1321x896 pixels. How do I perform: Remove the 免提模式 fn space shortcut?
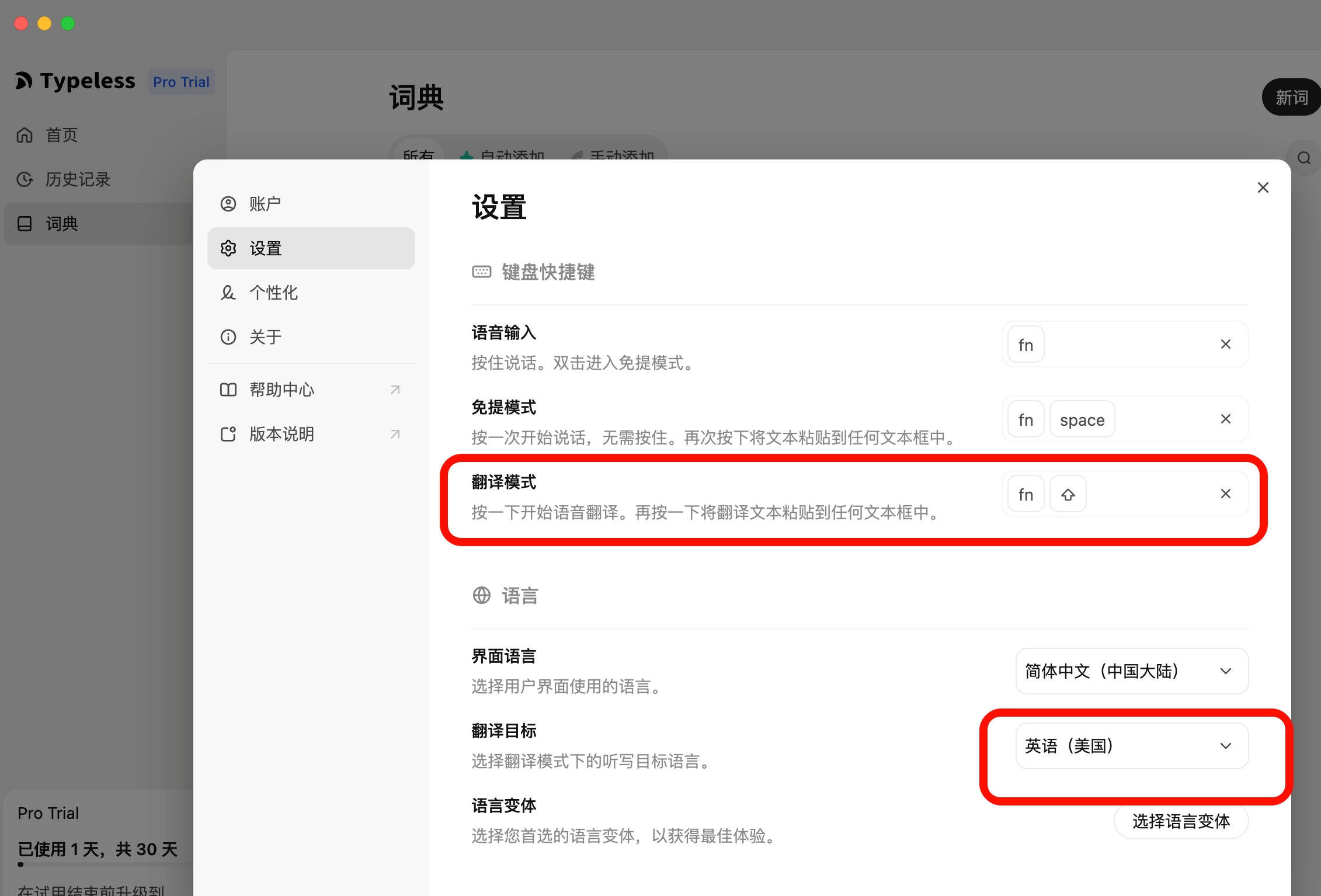[x=1225, y=419]
